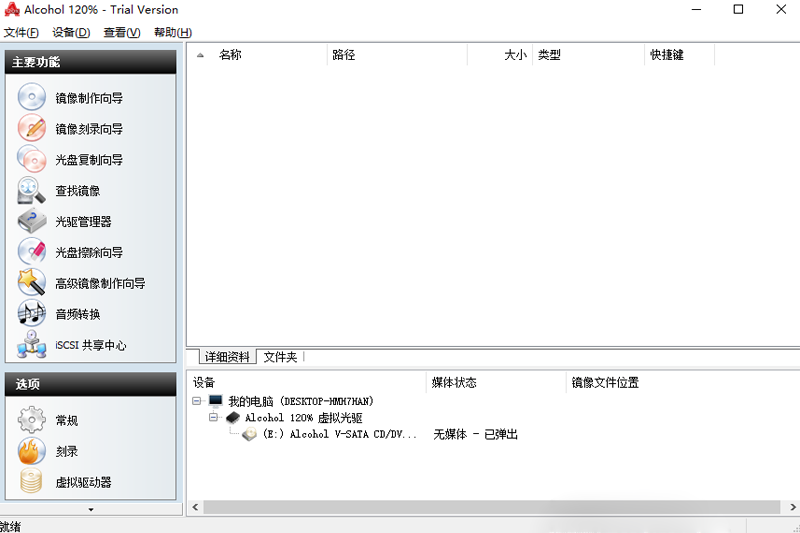Viewport: 800px width, 533px height.
Task: Click the 镜像刻录向导 icon
Action: (x=32, y=129)
